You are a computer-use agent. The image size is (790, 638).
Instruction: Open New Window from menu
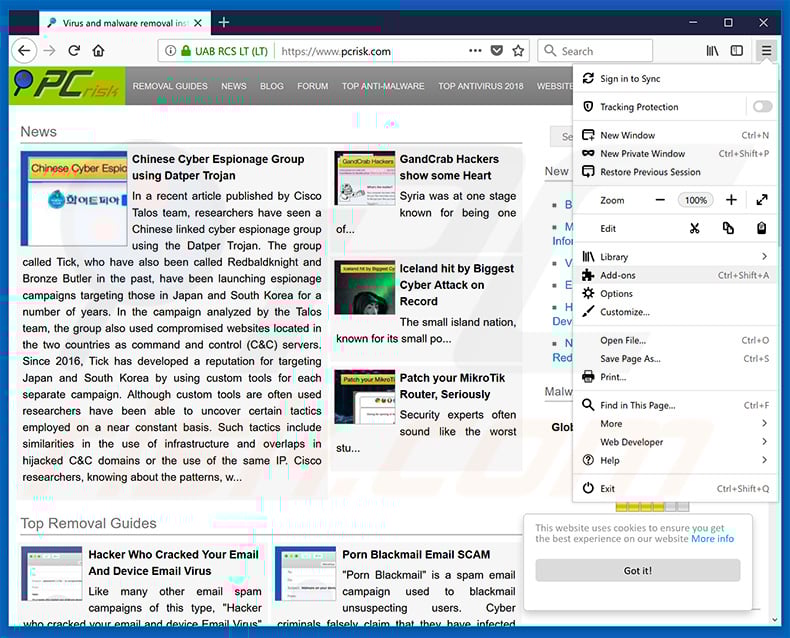676,135
